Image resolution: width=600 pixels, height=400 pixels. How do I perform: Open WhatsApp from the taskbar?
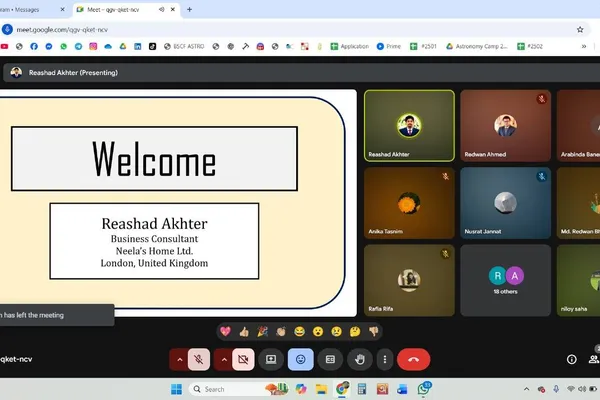point(424,389)
